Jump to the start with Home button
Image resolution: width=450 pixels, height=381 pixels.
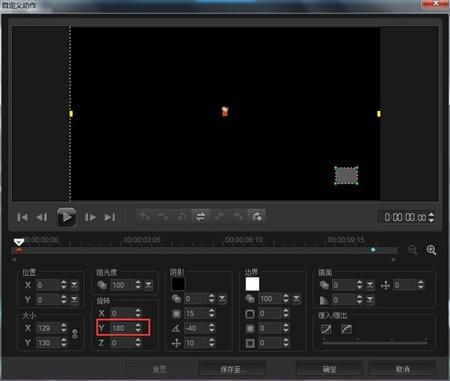click(x=22, y=217)
